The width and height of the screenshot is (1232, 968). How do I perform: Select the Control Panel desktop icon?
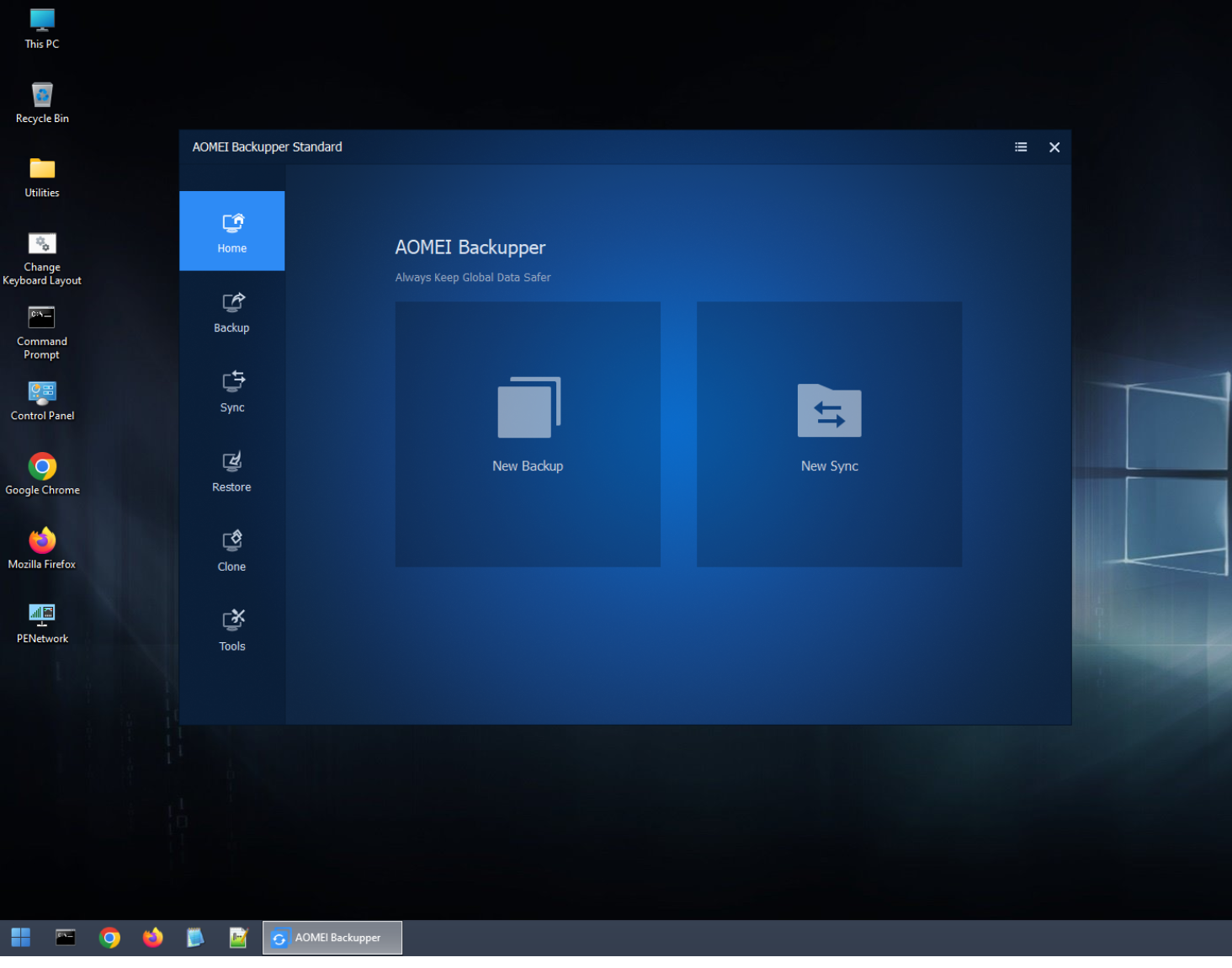click(42, 400)
